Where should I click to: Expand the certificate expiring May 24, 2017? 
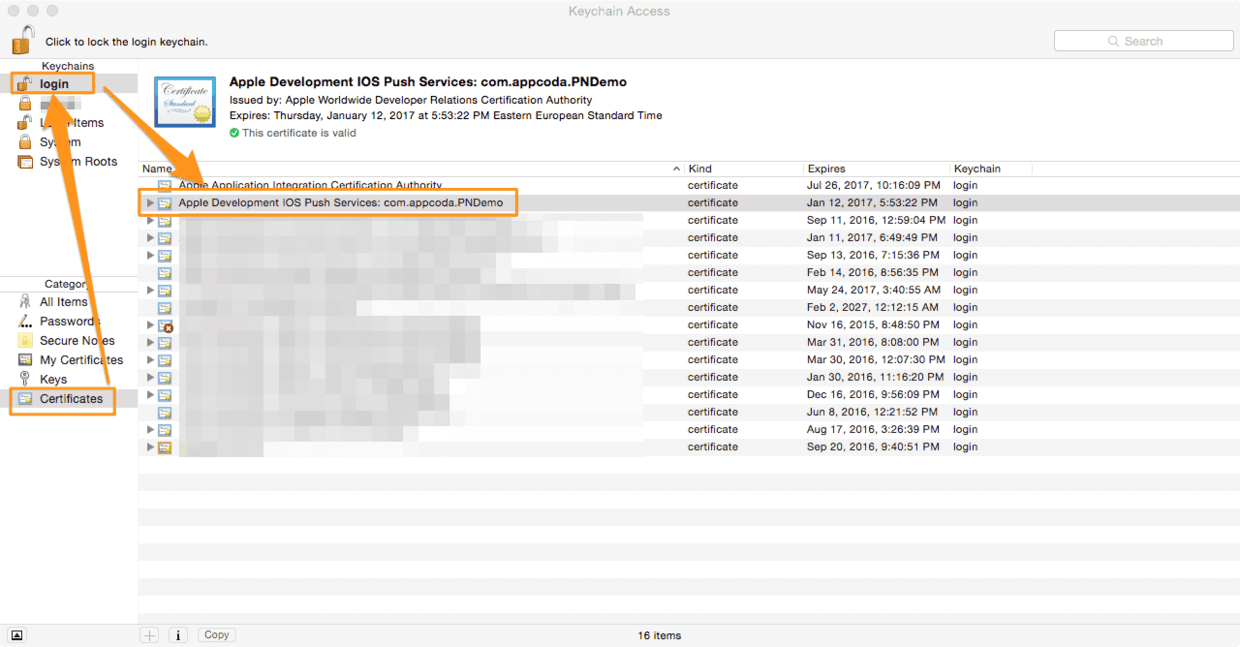150,290
